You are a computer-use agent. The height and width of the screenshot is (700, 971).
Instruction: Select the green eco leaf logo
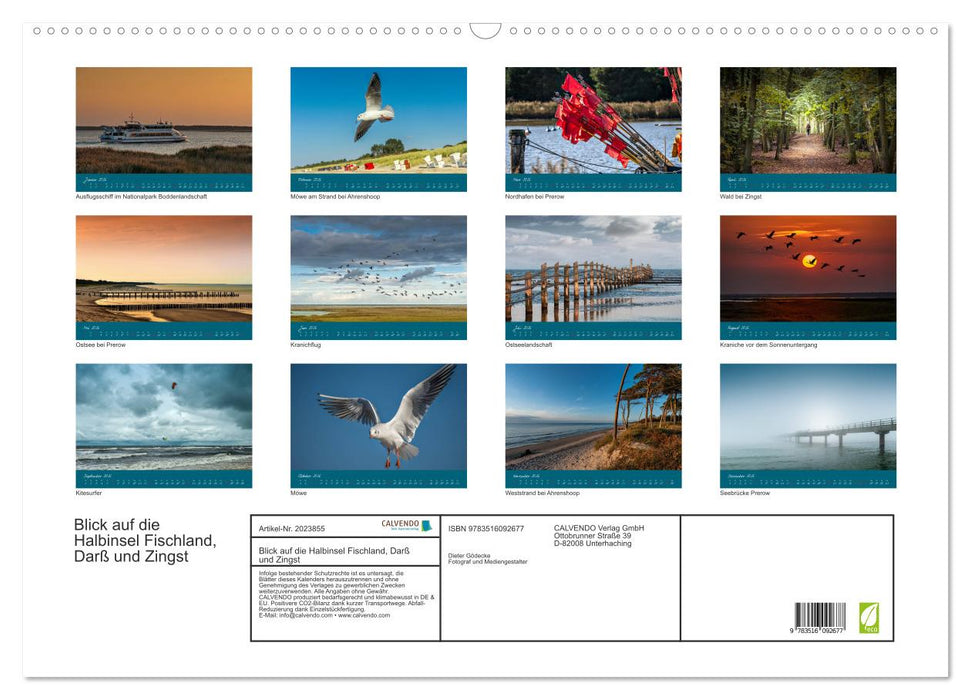click(x=869, y=617)
